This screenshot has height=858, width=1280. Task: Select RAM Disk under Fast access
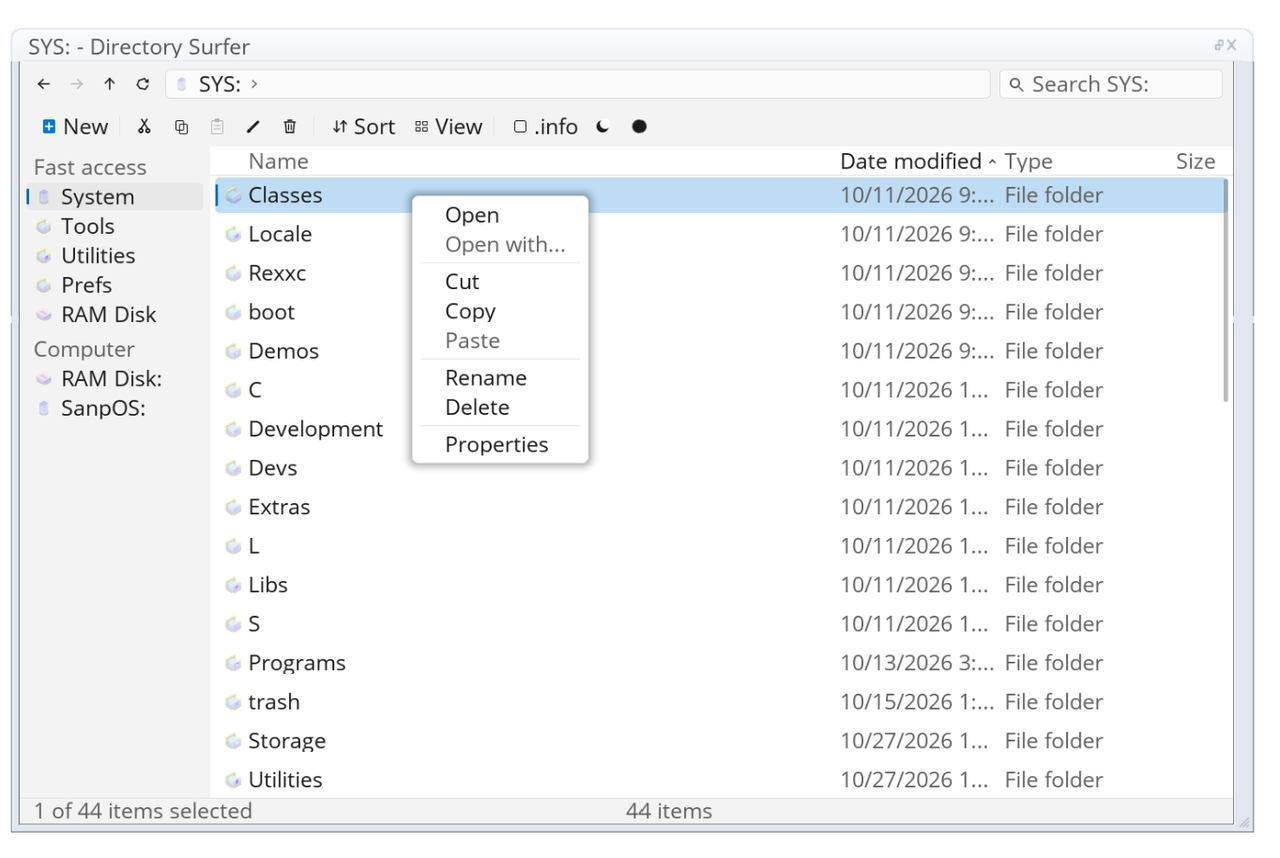click(115, 314)
